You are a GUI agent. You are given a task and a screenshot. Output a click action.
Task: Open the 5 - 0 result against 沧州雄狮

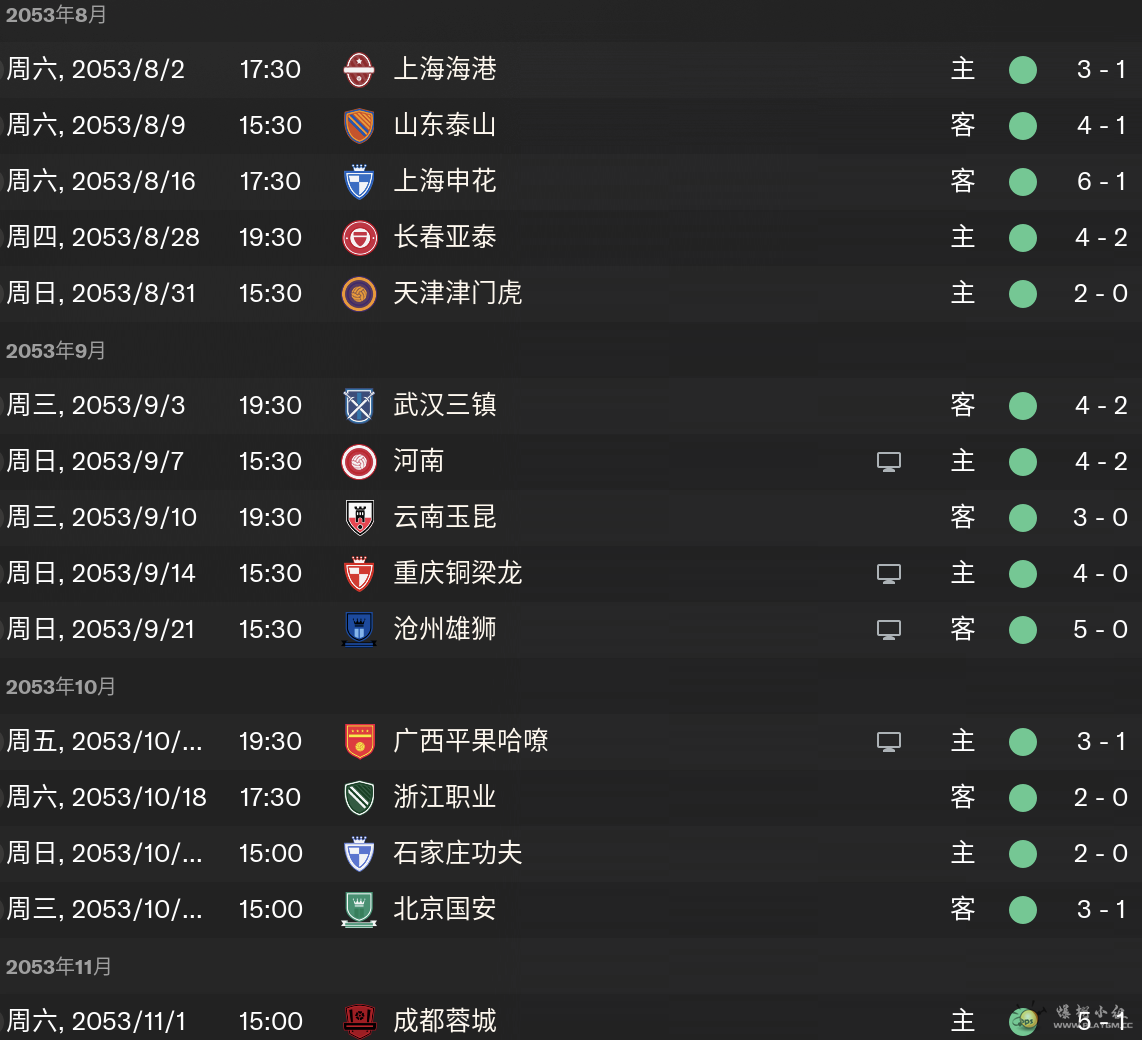coord(1100,629)
